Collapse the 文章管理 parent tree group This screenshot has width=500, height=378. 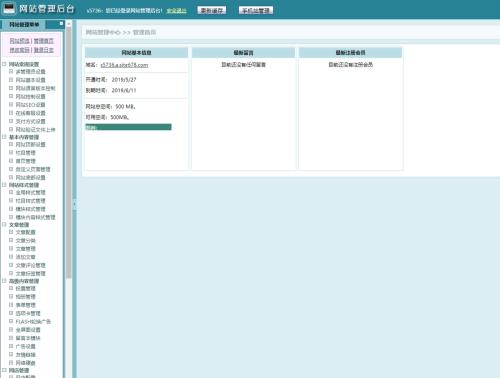click(4, 224)
